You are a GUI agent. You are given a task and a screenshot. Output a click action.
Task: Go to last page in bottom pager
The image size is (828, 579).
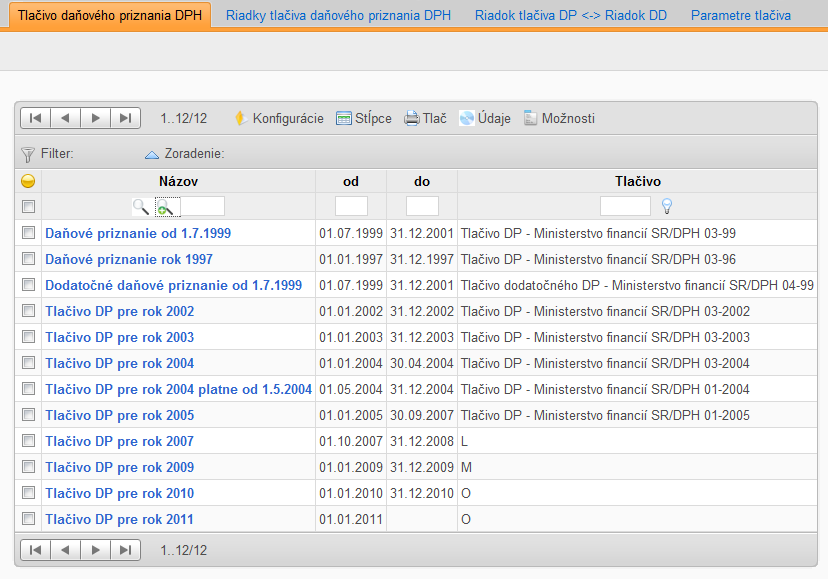(x=126, y=550)
